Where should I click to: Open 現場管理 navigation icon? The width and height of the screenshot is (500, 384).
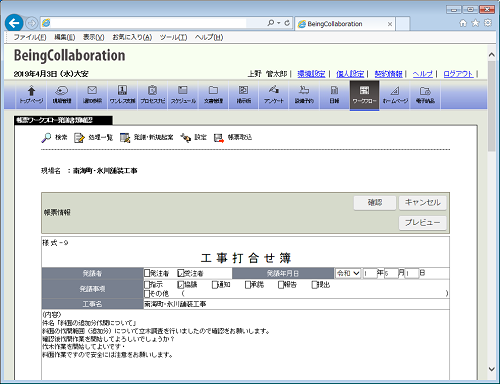click(62, 95)
